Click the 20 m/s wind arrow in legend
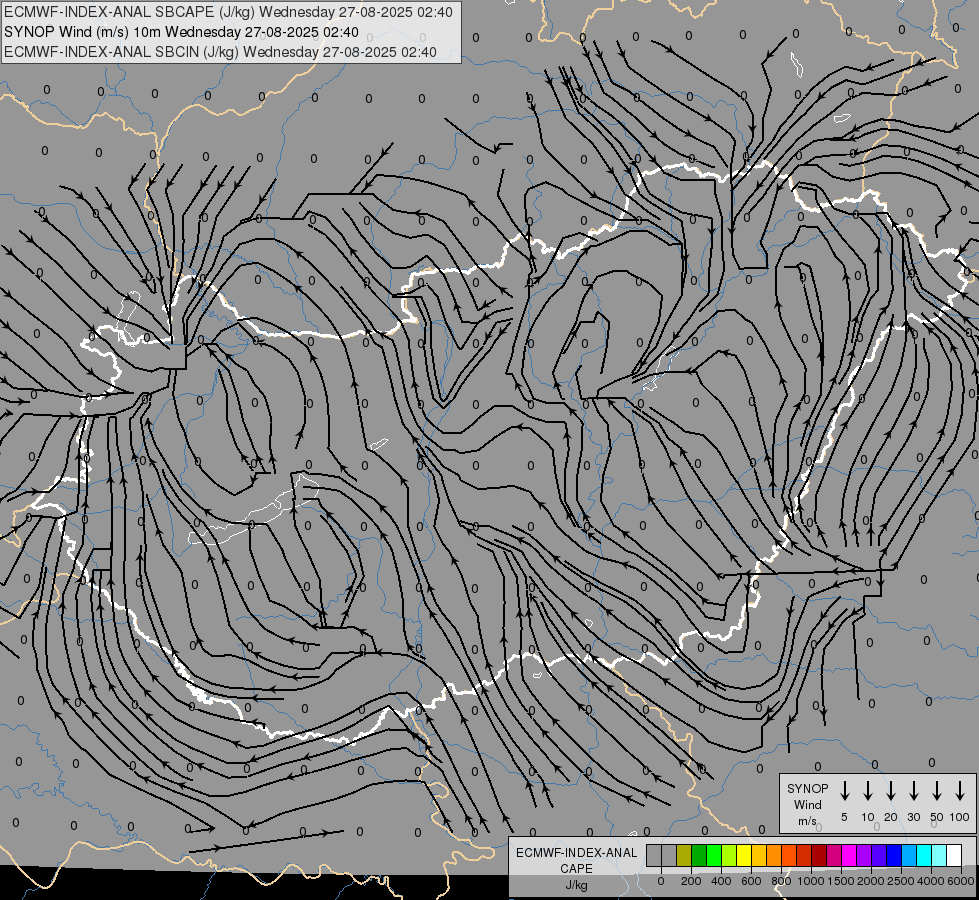The height and width of the screenshot is (900, 979). tap(891, 790)
